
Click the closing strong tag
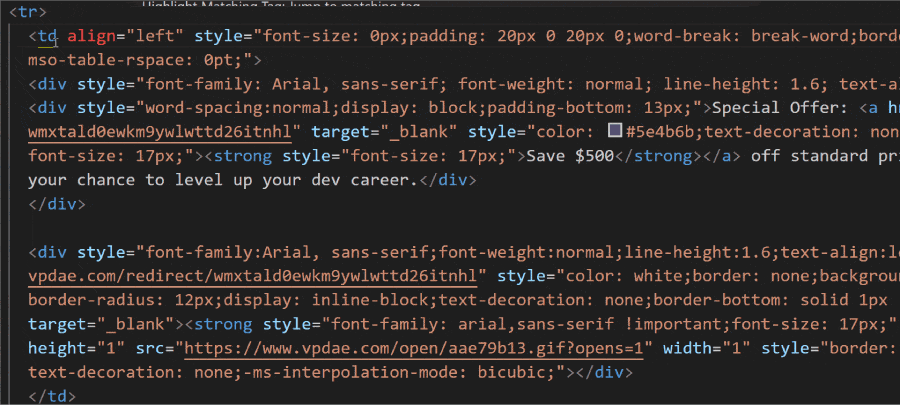[658, 156]
